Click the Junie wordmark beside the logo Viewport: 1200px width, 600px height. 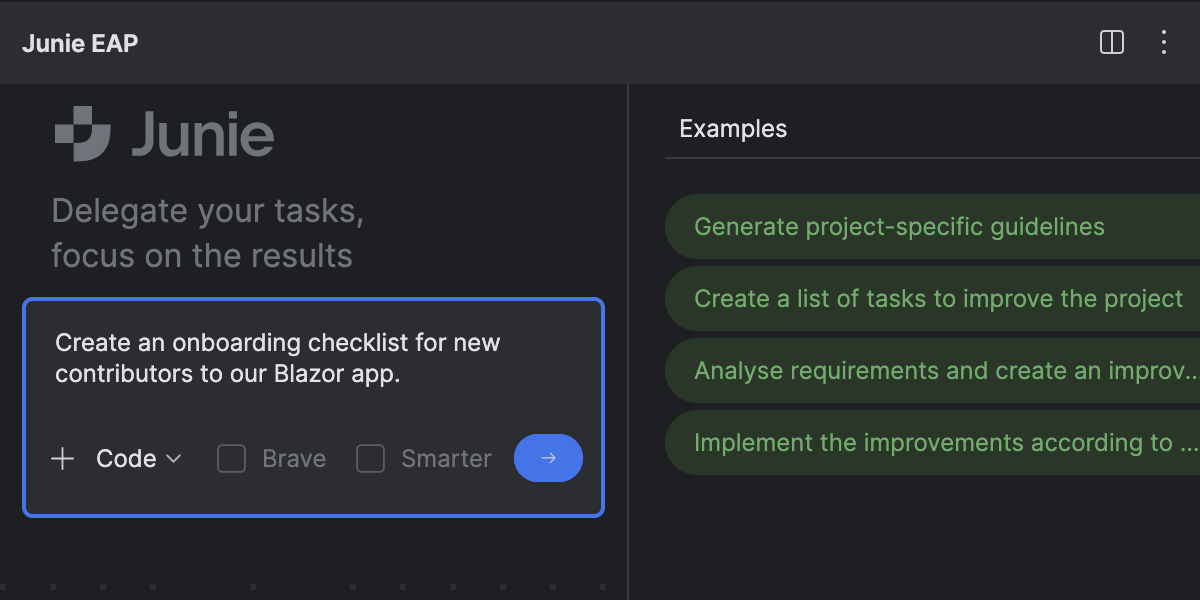click(x=203, y=135)
